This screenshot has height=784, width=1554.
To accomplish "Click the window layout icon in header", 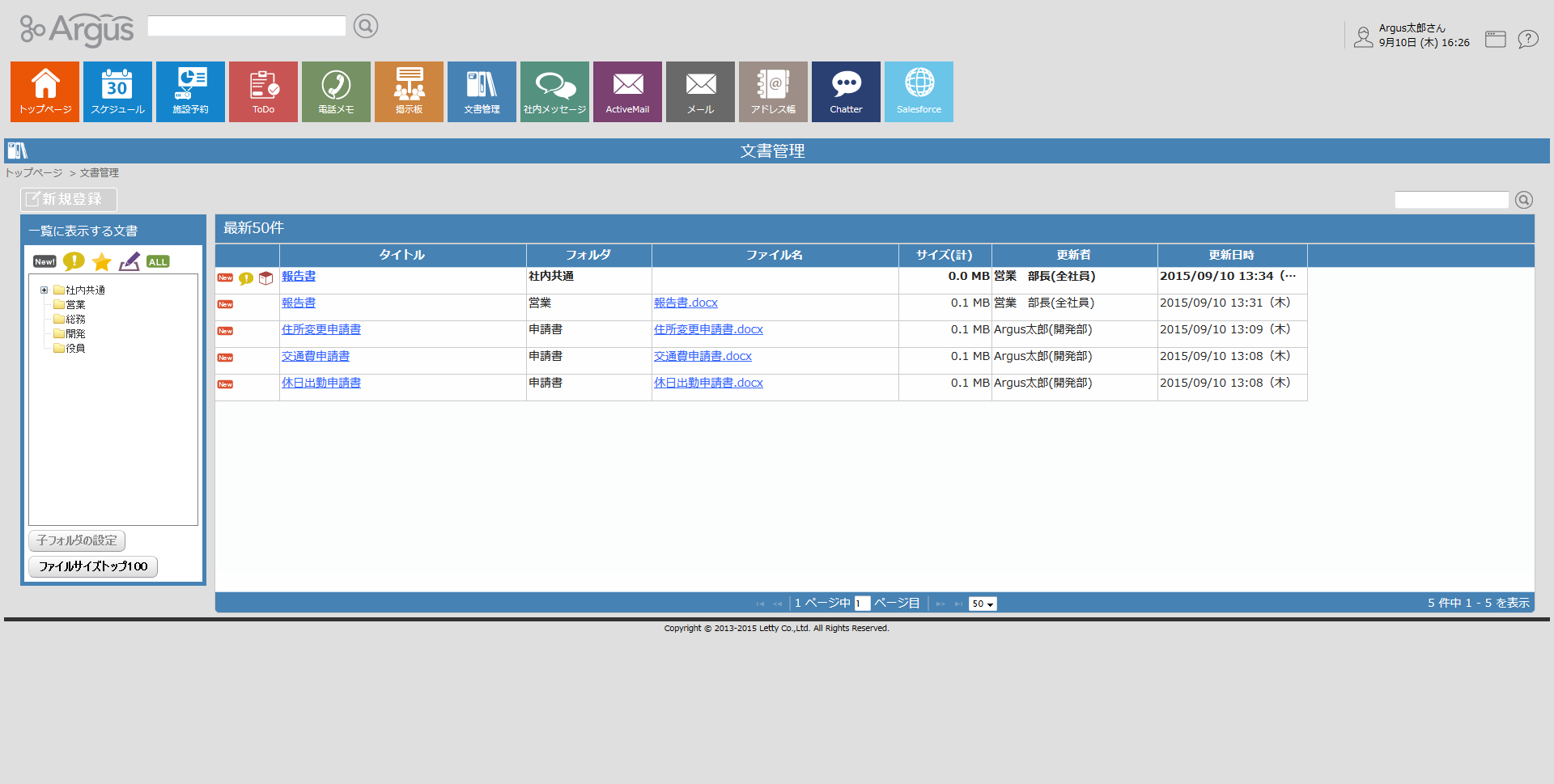I will click(x=1496, y=39).
